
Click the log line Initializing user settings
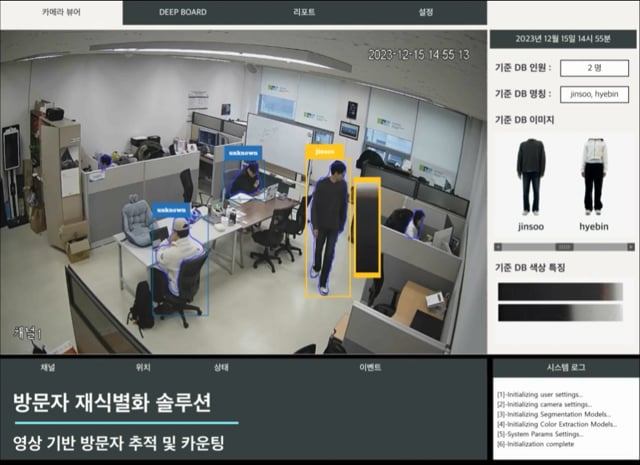click(x=540, y=395)
